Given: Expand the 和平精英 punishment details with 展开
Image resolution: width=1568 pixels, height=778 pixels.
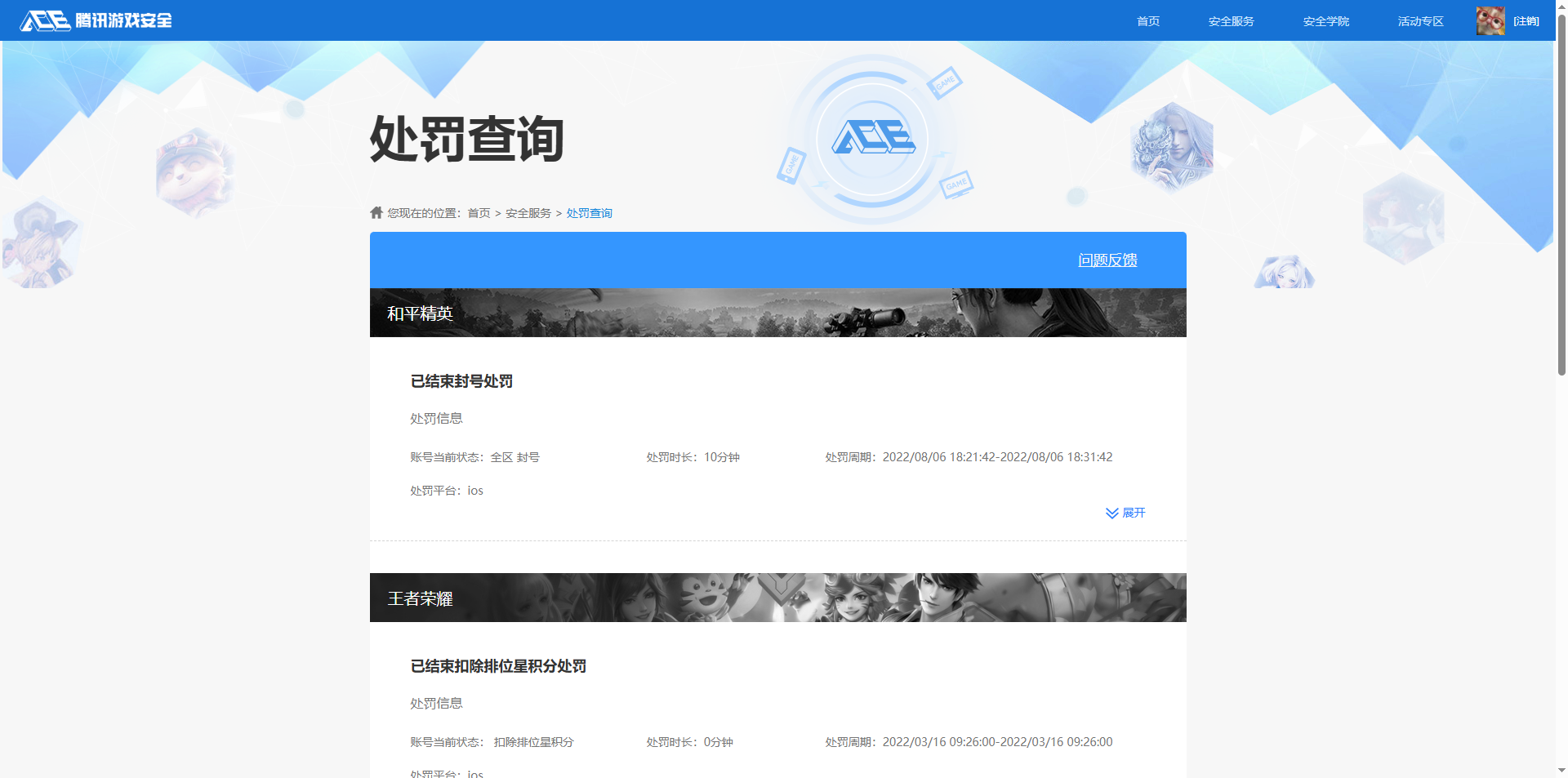Looking at the screenshot, I should tap(1125, 513).
